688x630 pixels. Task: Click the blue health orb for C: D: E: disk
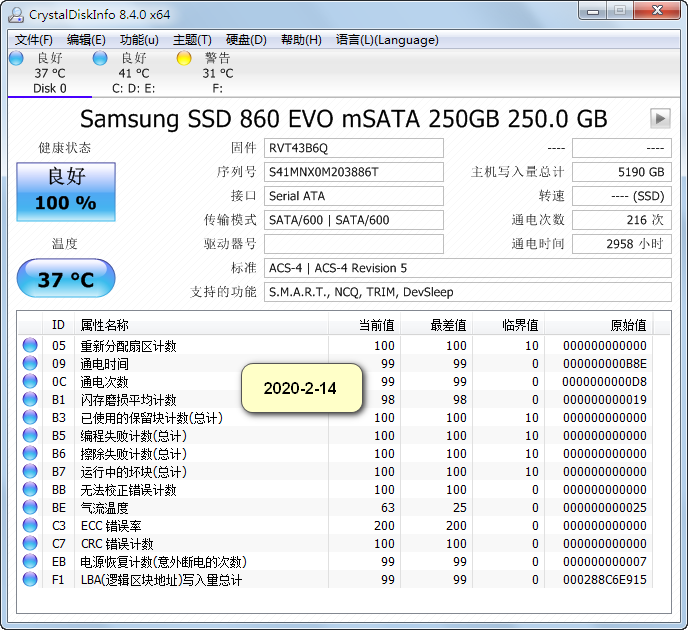pyautogui.click(x=100, y=58)
